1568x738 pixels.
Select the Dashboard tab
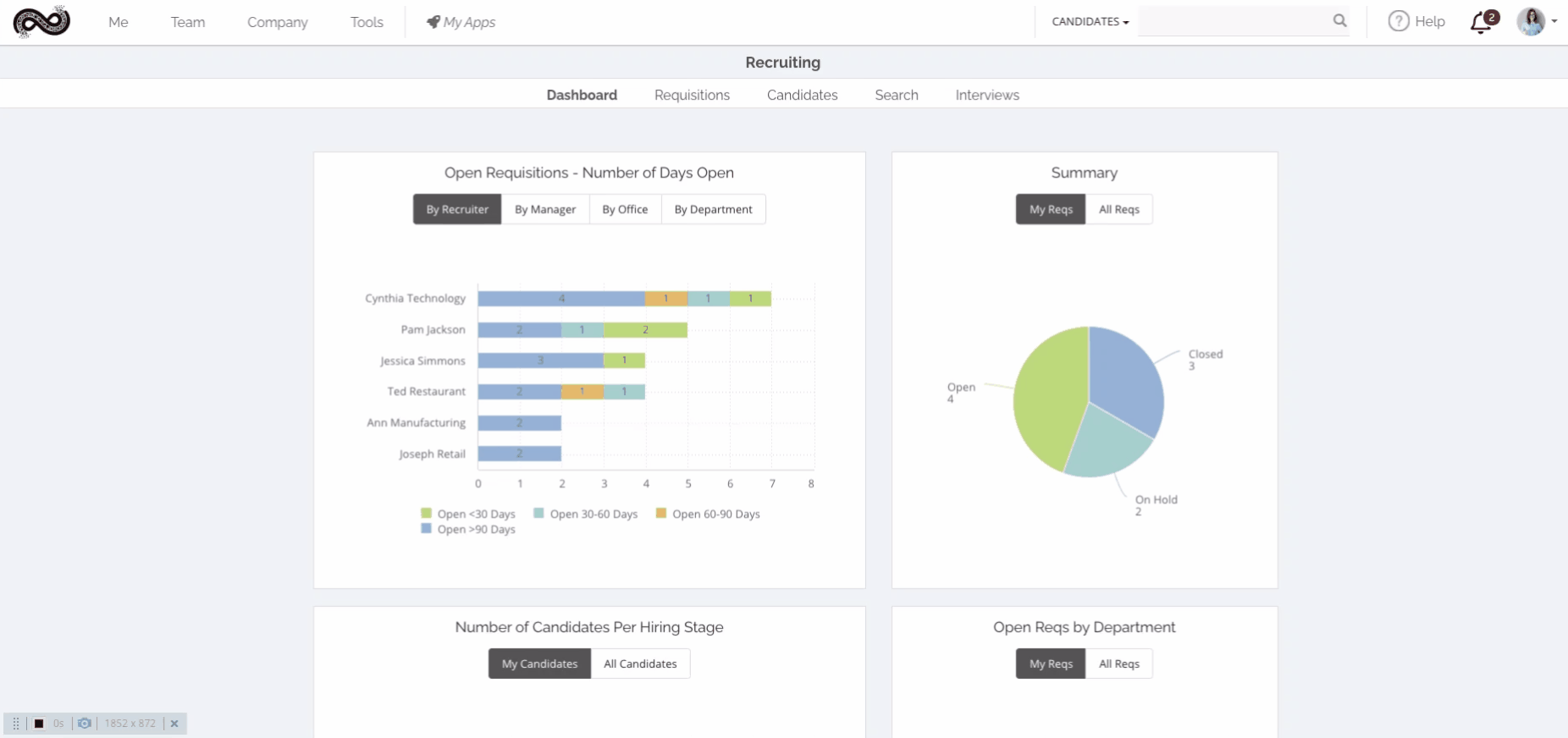click(582, 95)
